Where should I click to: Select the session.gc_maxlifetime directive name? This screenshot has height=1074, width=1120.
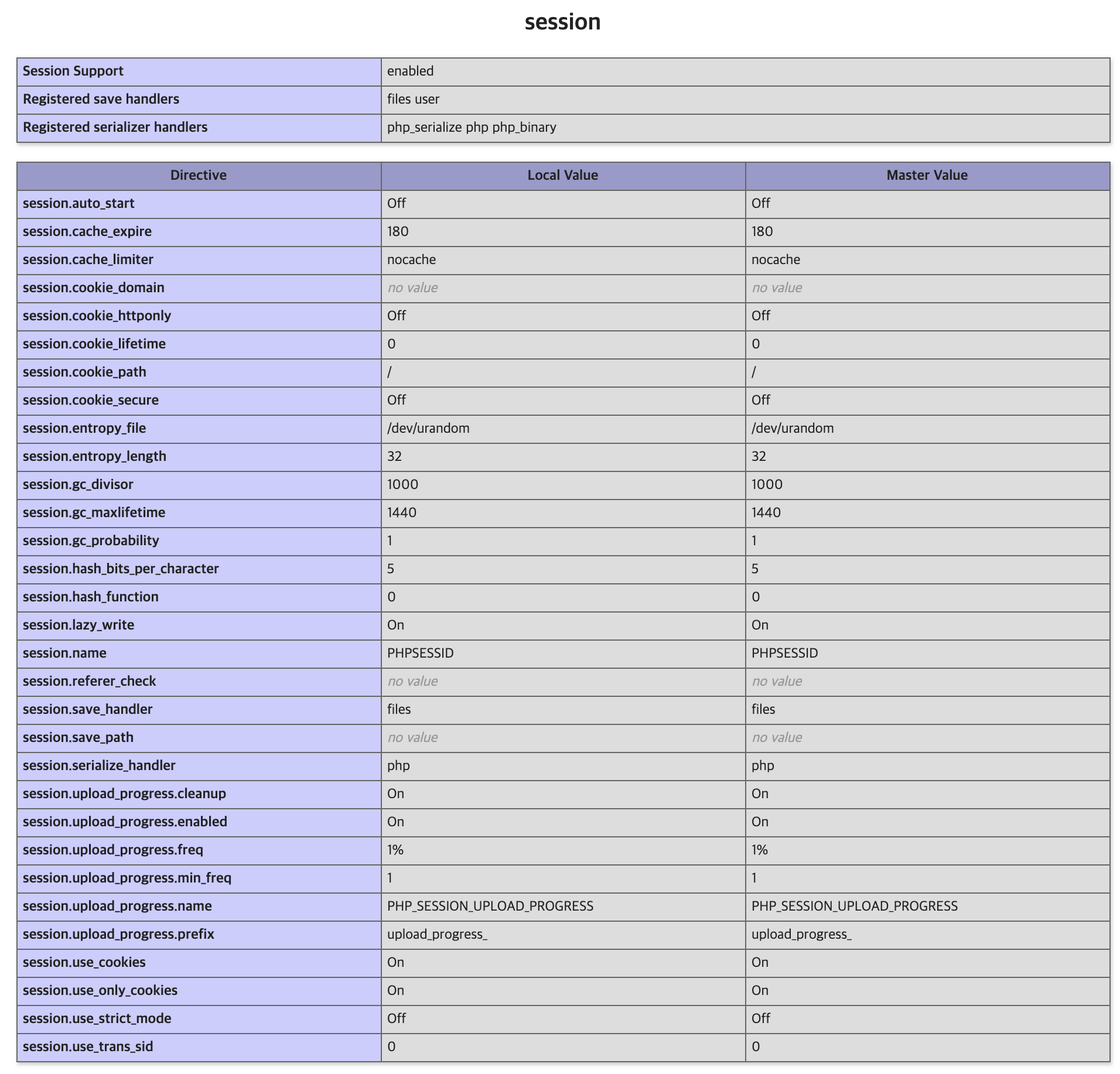click(94, 512)
